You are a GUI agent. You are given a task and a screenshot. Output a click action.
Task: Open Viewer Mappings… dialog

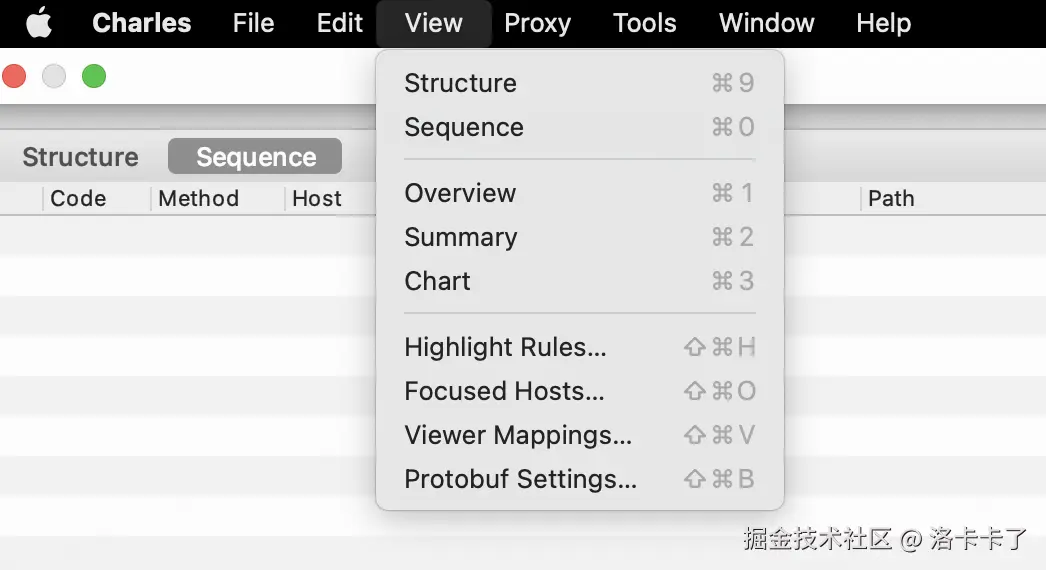tap(580, 435)
